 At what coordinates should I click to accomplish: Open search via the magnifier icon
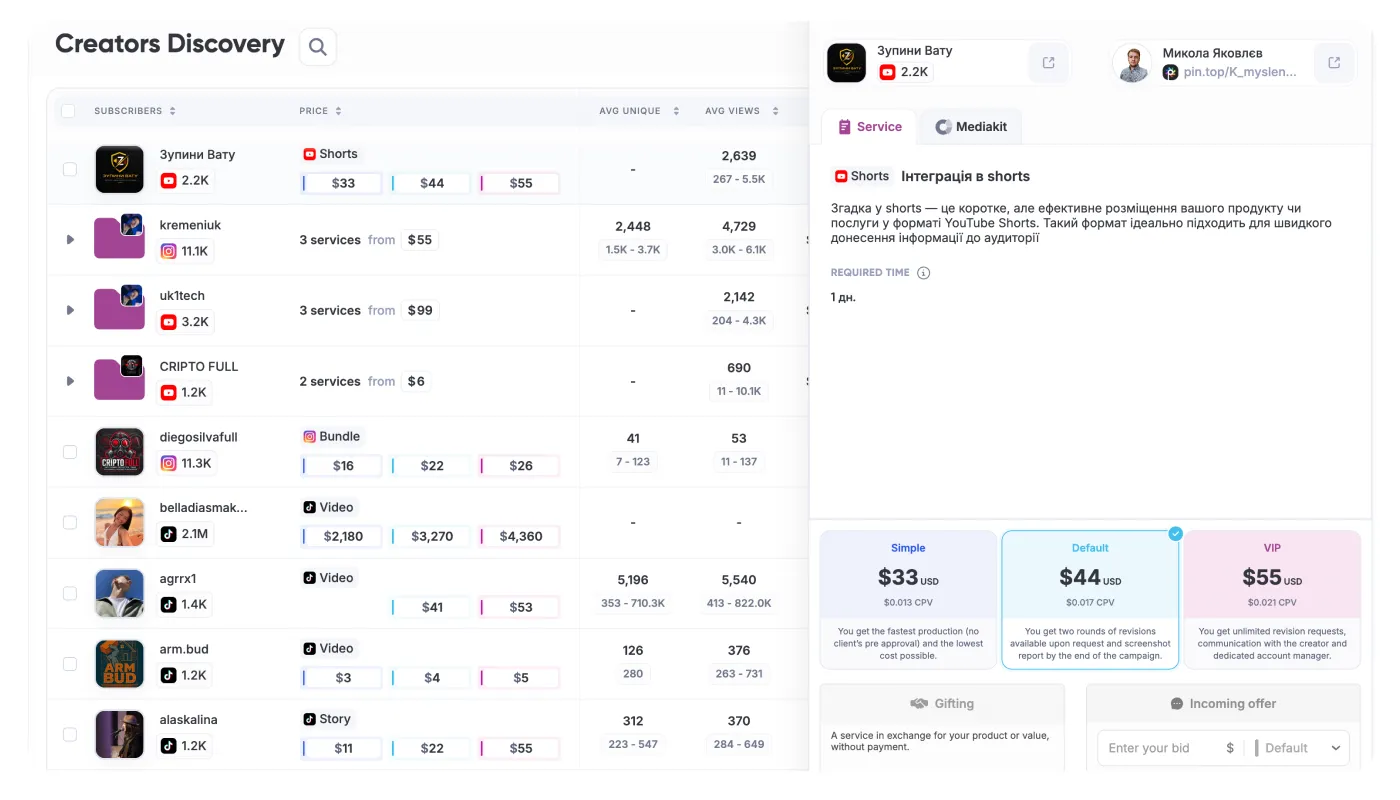pos(317,47)
